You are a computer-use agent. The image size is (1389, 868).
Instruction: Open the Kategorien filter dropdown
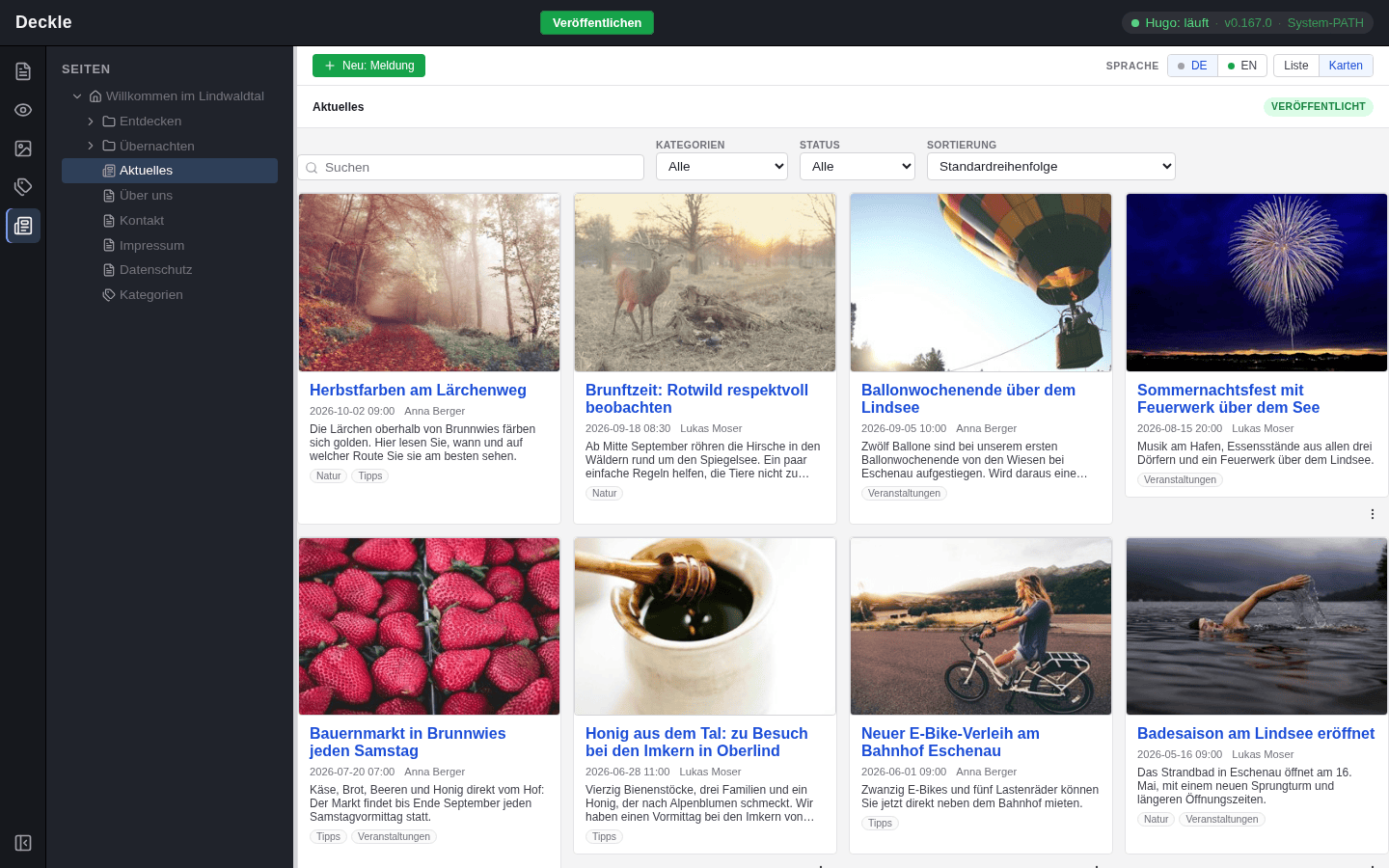[x=722, y=167]
